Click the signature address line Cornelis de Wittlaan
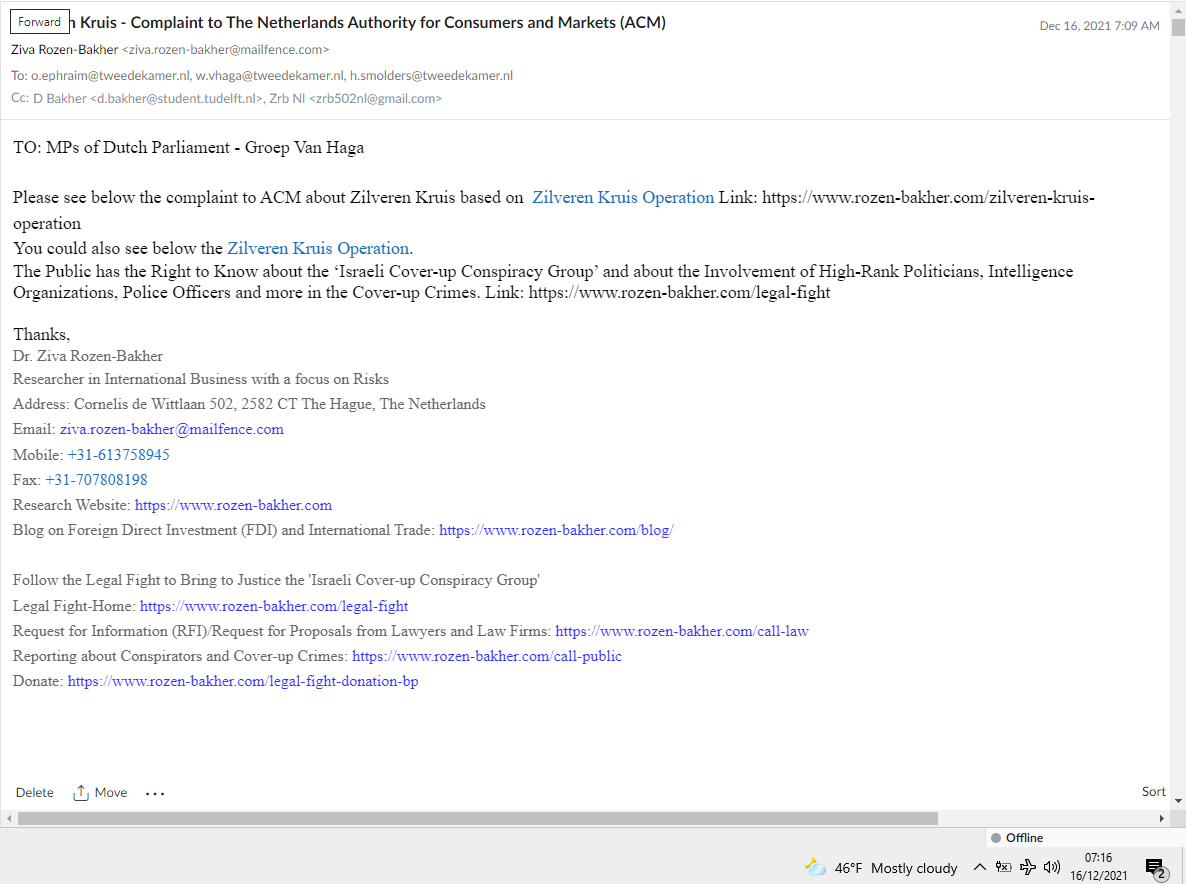The image size is (1186, 884). 249,405
